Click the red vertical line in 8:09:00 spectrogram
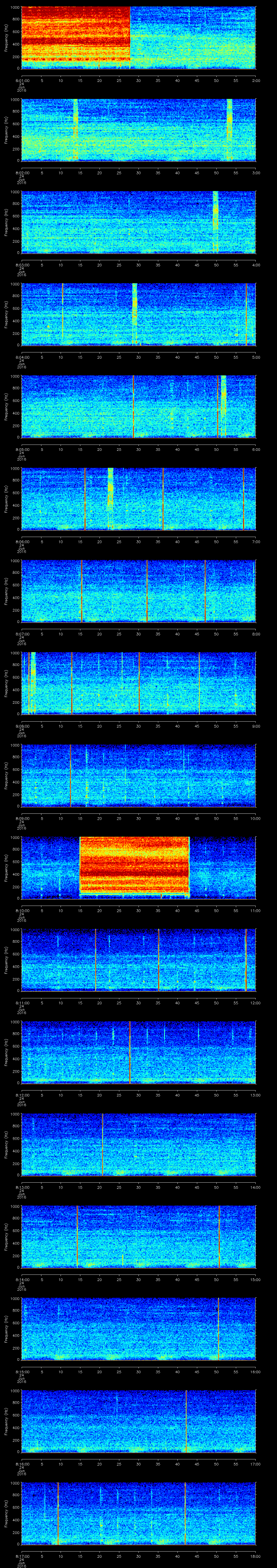 click(71, 775)
